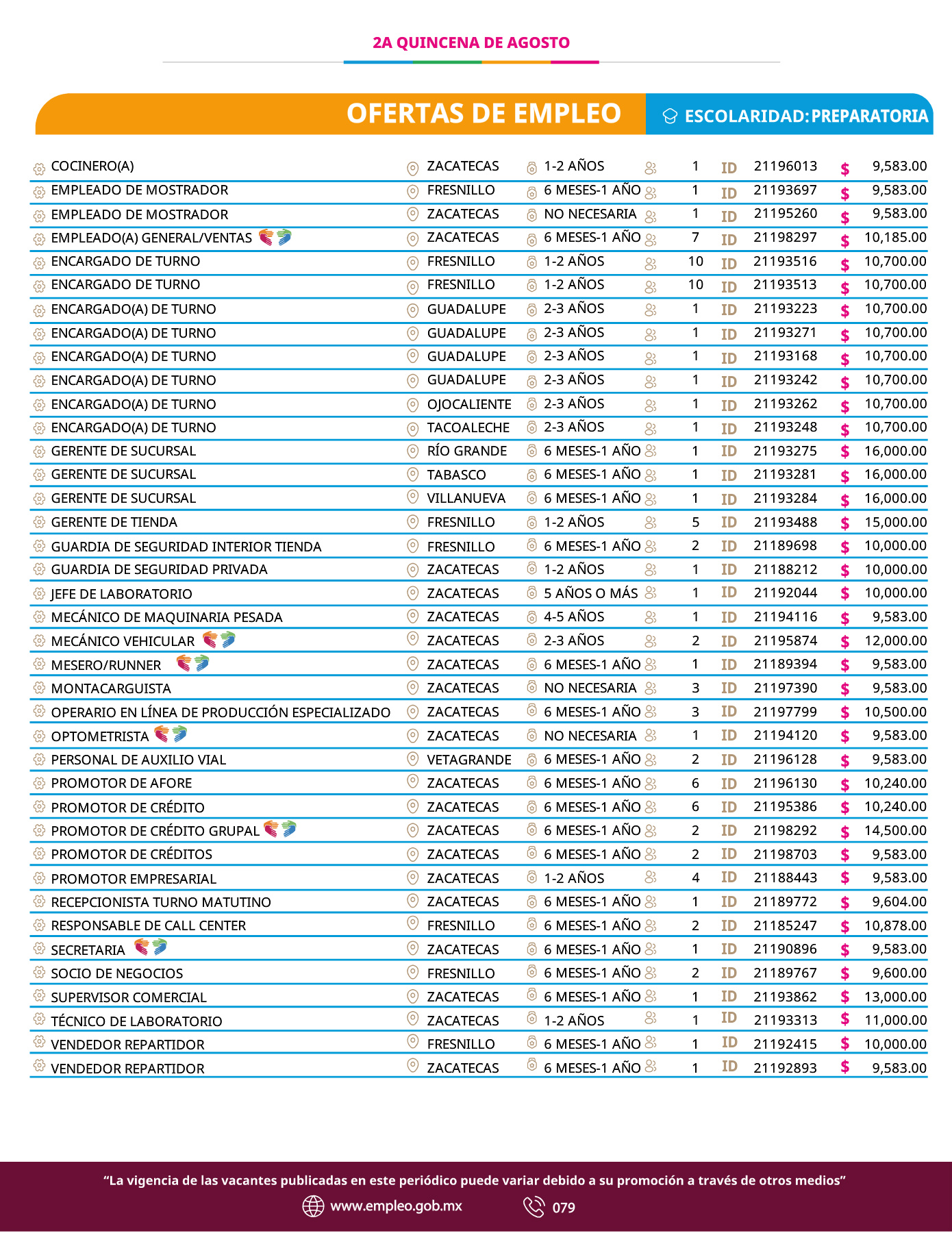Click the location pin icon on the COCINERO(A) row
The width and height of the screenshot is (952, 1233).
pyautogui.click(x=412, y=168)
